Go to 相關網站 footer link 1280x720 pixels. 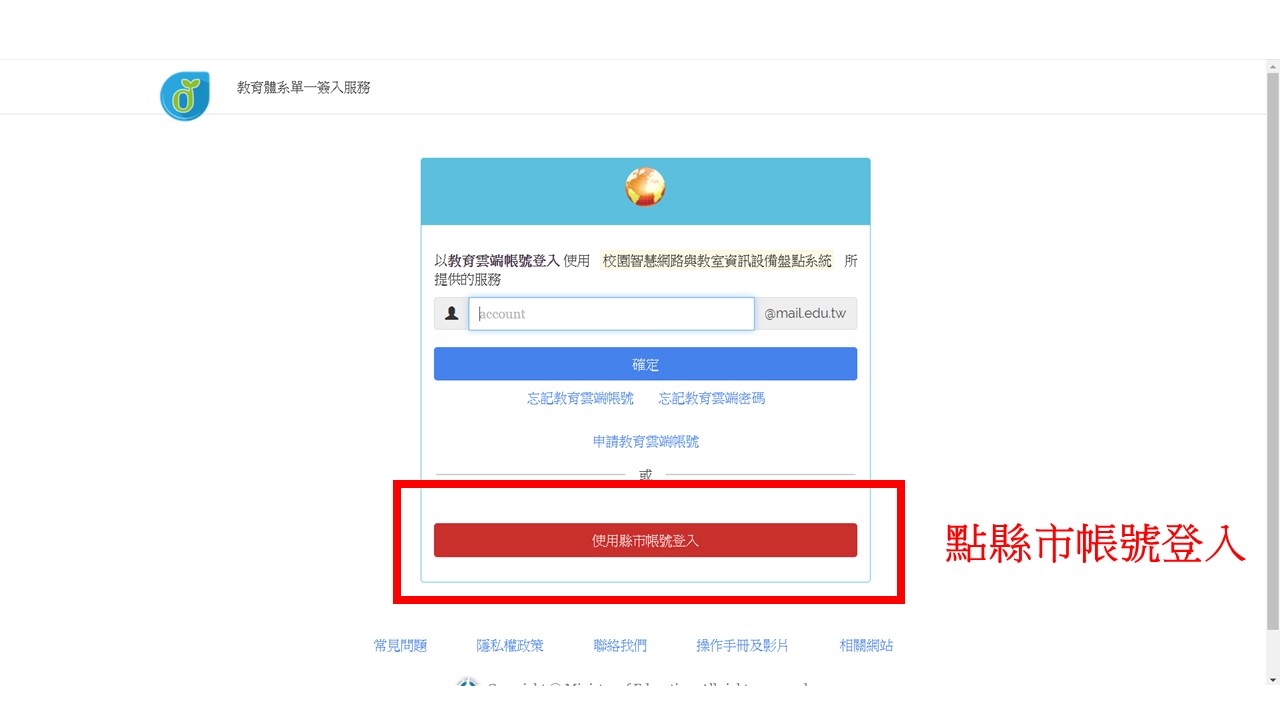click(866, 646)
